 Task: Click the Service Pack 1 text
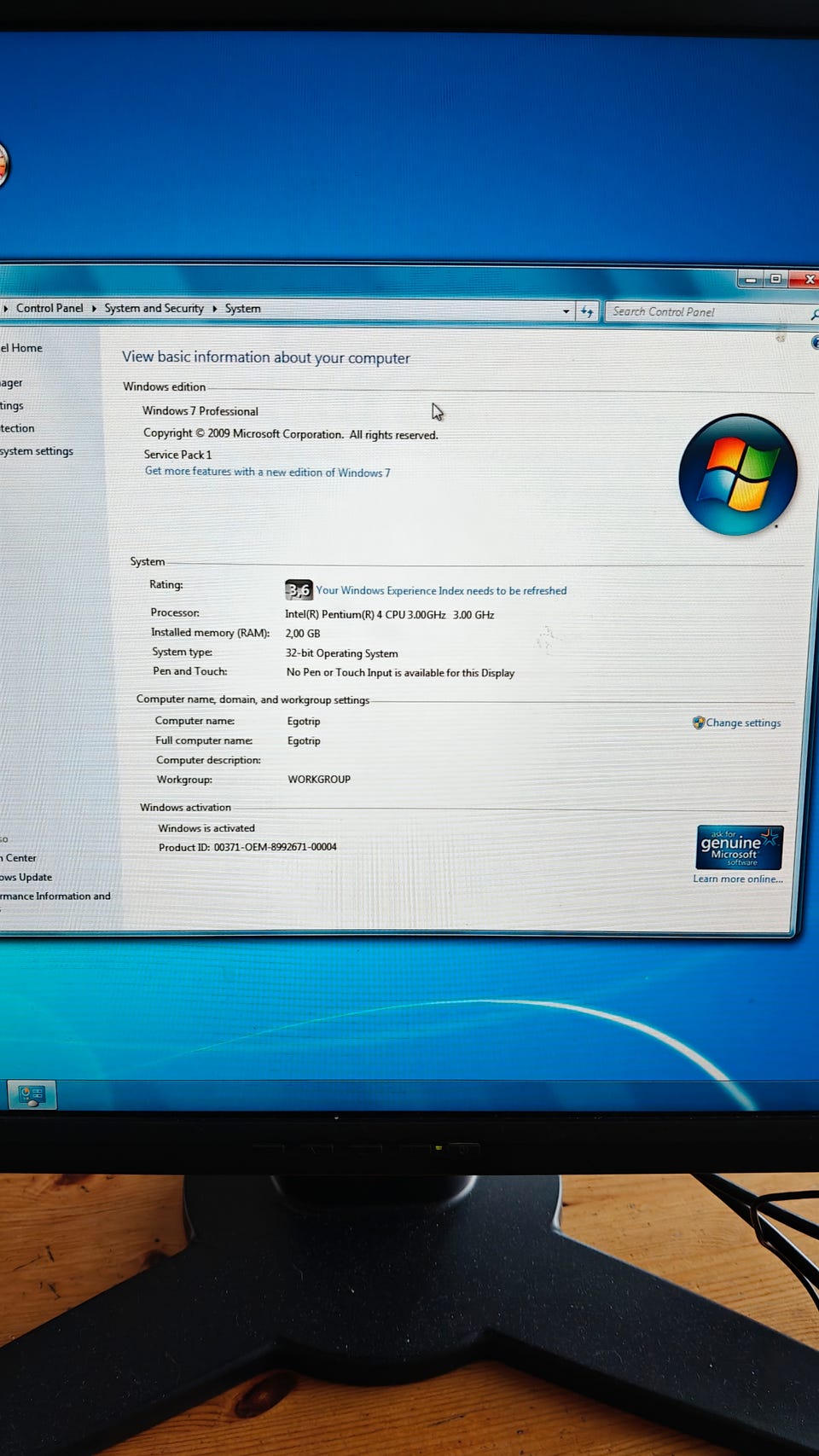click(x=177, y=455)
